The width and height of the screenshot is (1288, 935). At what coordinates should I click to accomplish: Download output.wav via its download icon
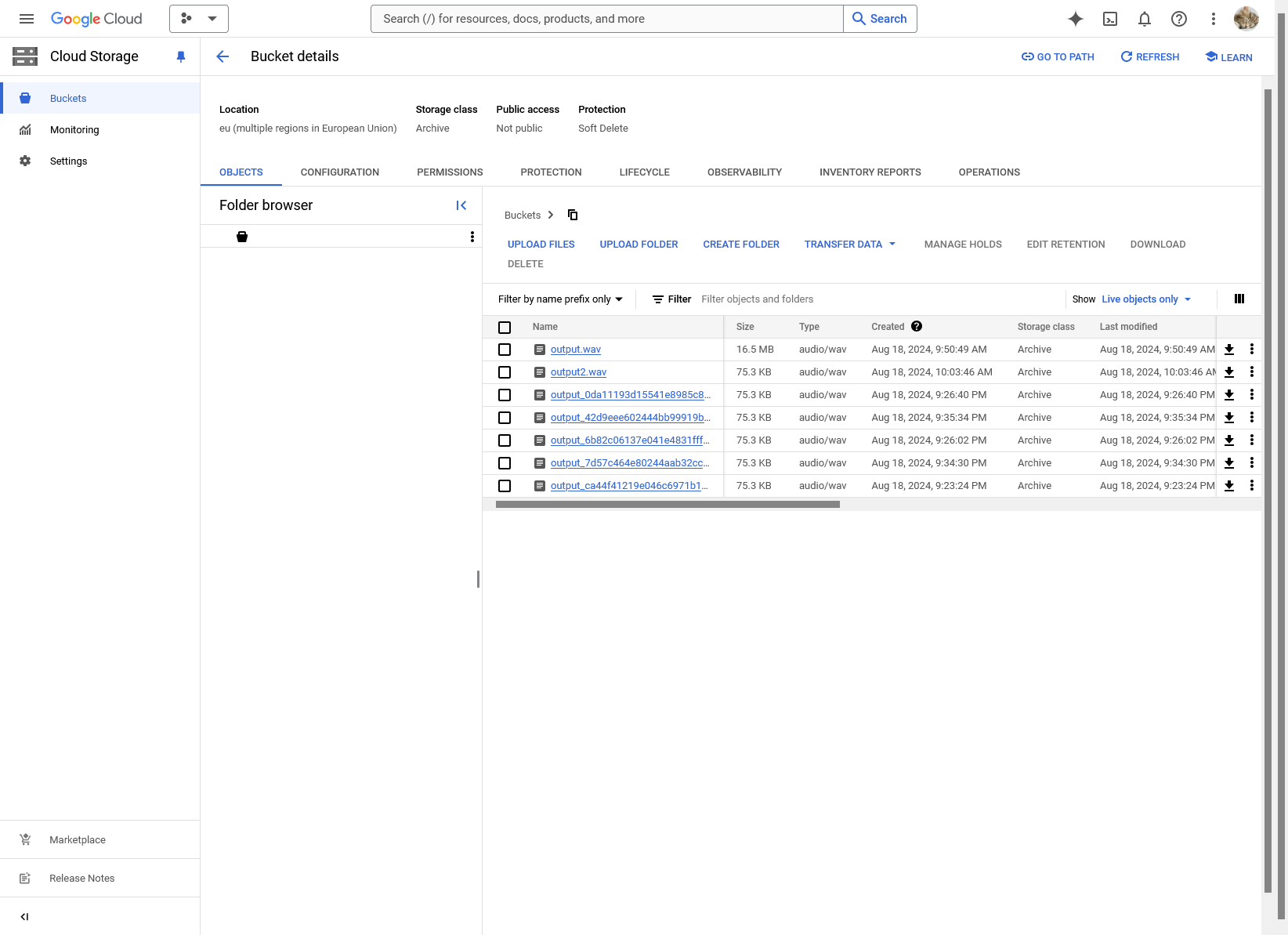pos(1229,350)
